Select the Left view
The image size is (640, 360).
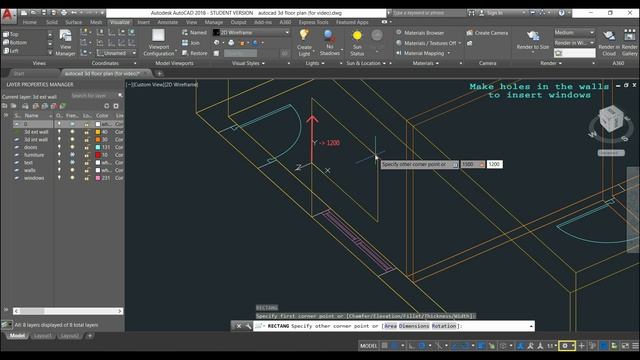11,51
